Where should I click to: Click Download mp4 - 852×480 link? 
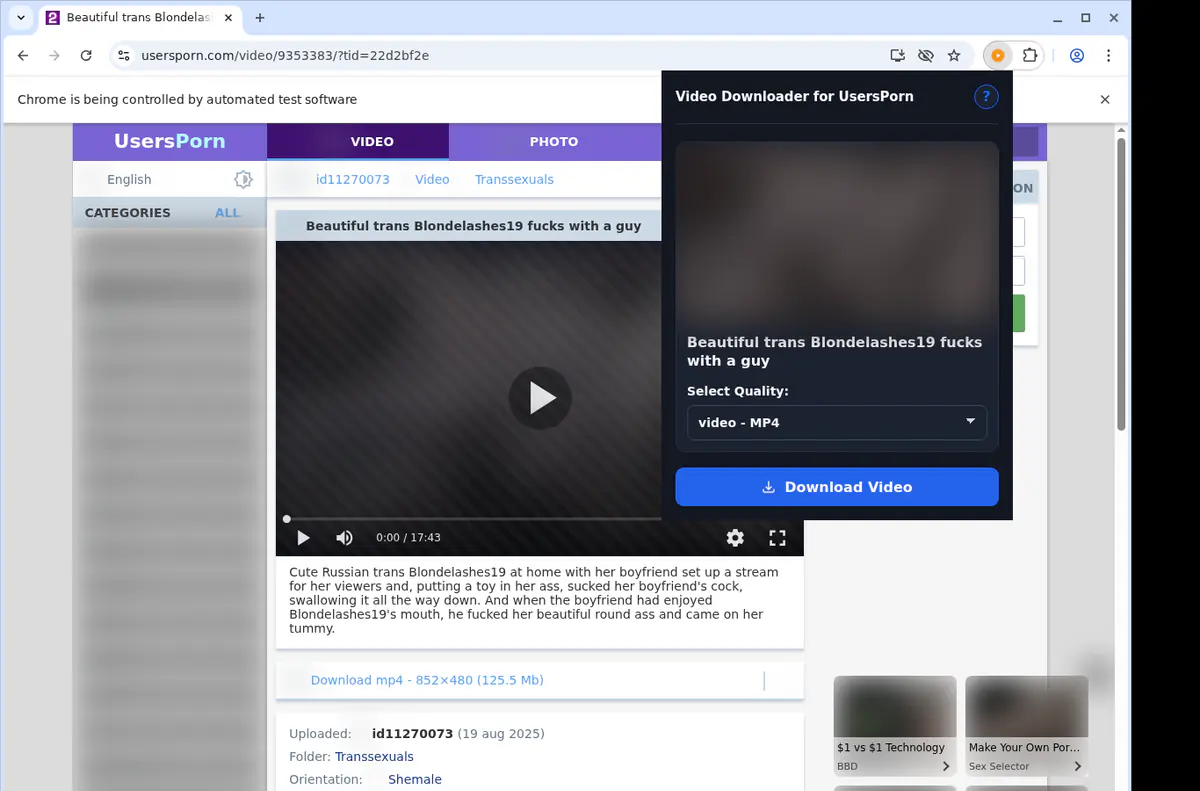427,680
